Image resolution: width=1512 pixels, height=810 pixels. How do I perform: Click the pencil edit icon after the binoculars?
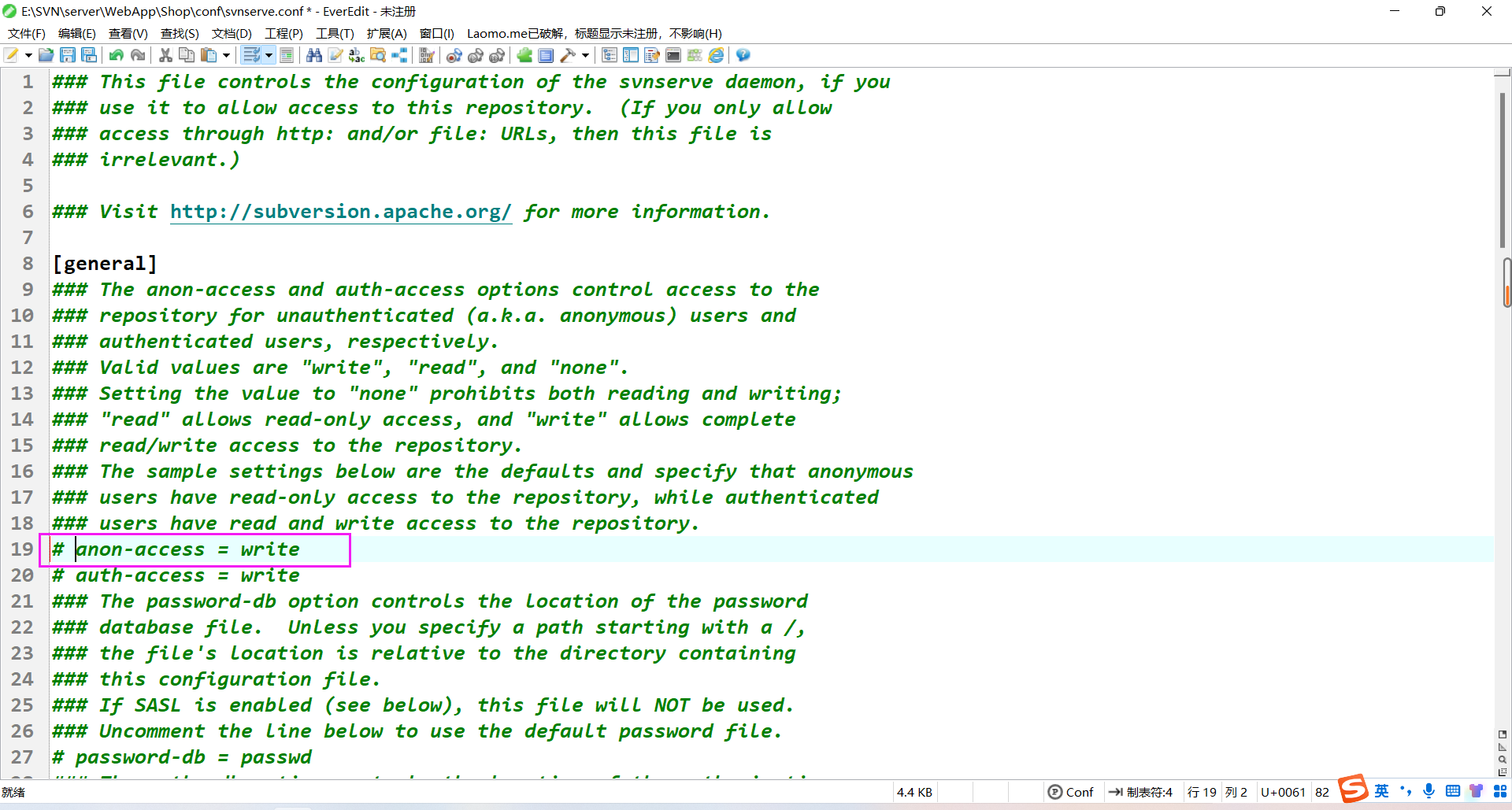click(x=335, y=55)
